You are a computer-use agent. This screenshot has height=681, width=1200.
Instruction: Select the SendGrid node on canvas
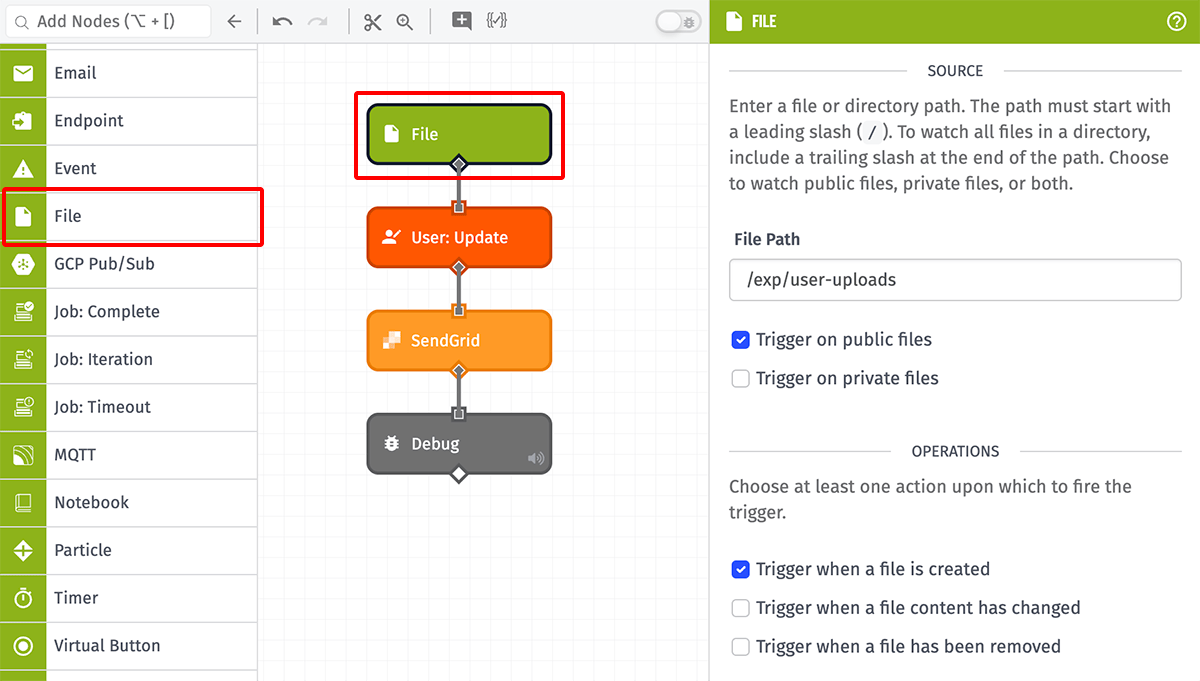[x=459, y=341]
